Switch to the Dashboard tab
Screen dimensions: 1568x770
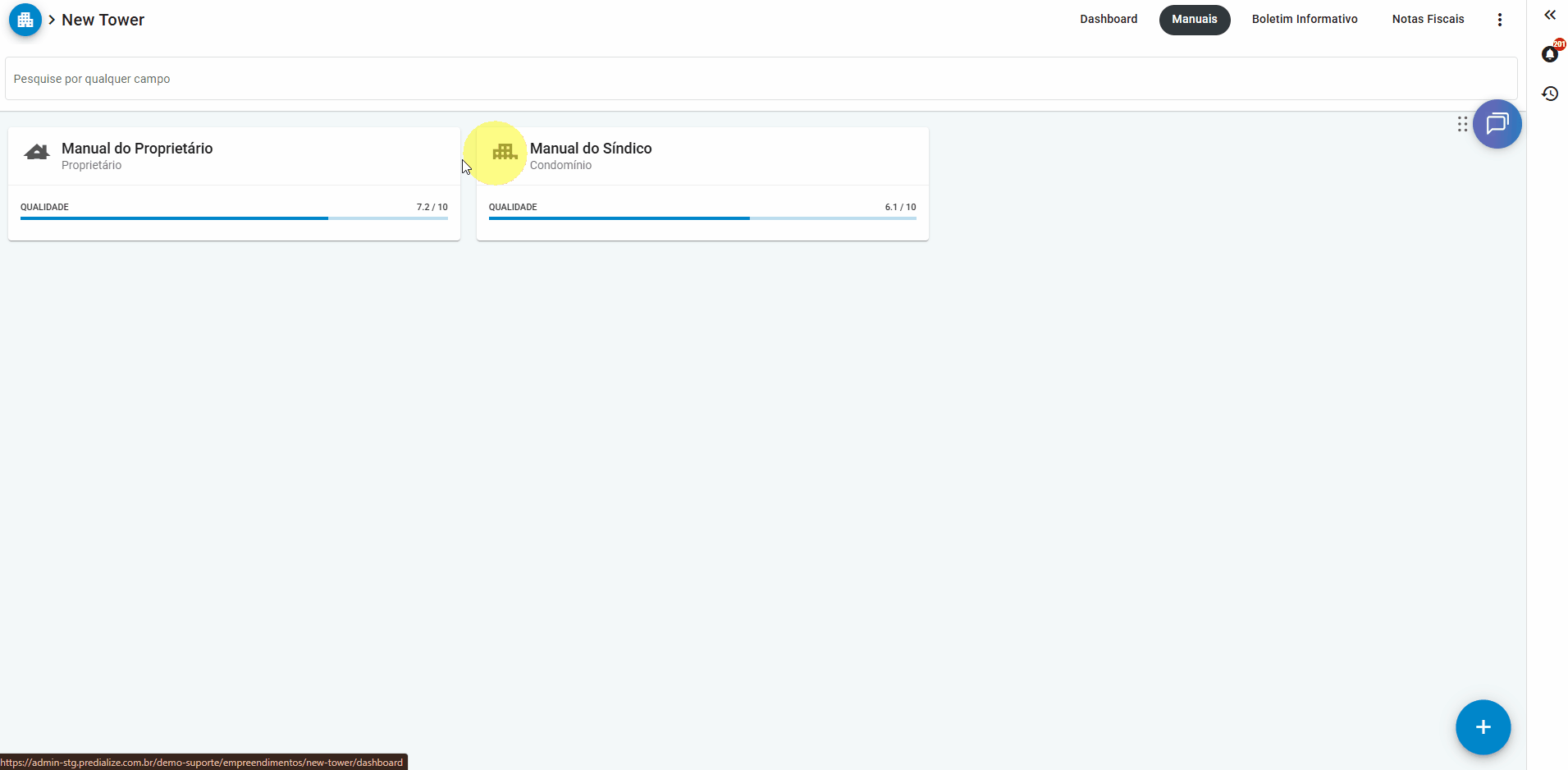[x=1108, y=20]
